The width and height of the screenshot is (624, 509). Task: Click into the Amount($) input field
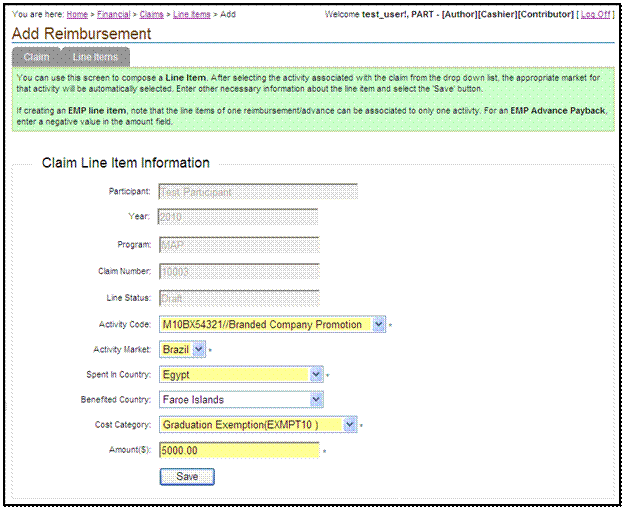coord(238,450)
